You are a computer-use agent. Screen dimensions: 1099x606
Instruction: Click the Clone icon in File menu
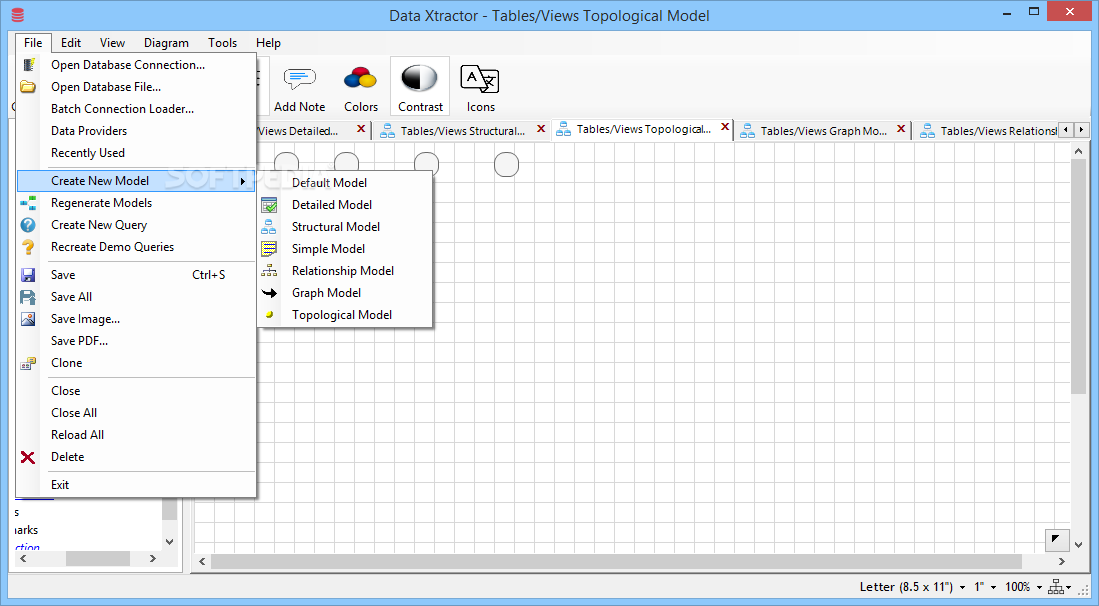pyautogui.click(x=28, y=363)
